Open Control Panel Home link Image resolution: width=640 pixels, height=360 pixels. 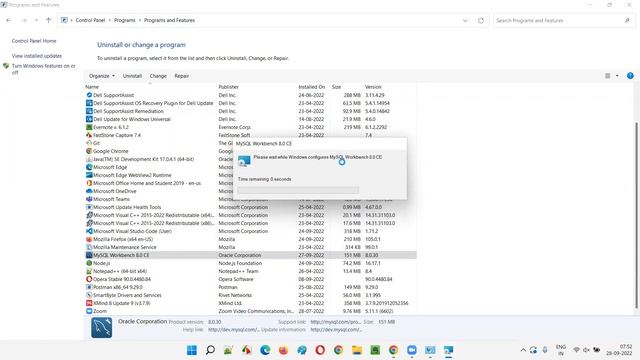pos(34,41)
